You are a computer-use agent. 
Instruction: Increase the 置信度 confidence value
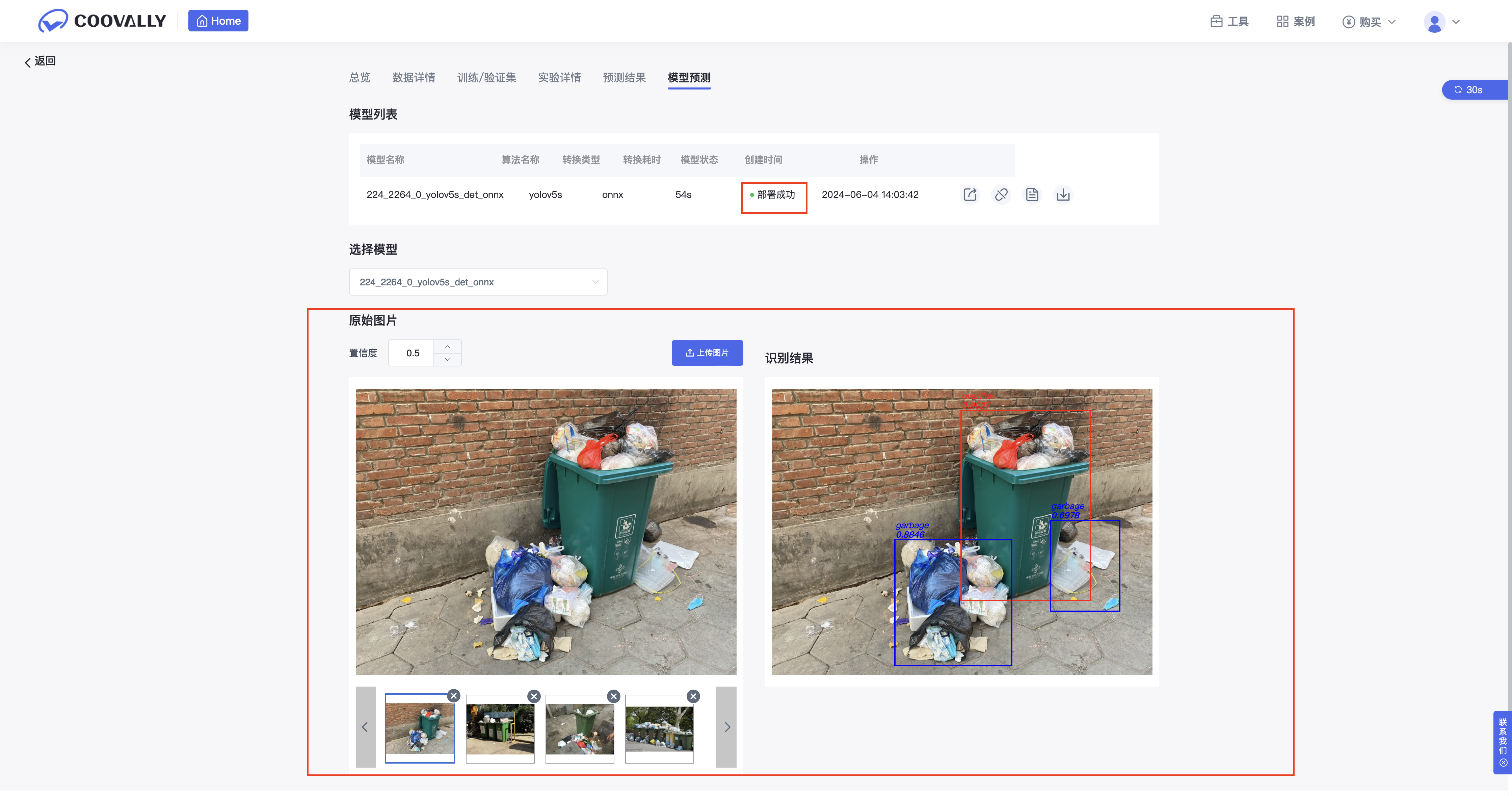447,346
